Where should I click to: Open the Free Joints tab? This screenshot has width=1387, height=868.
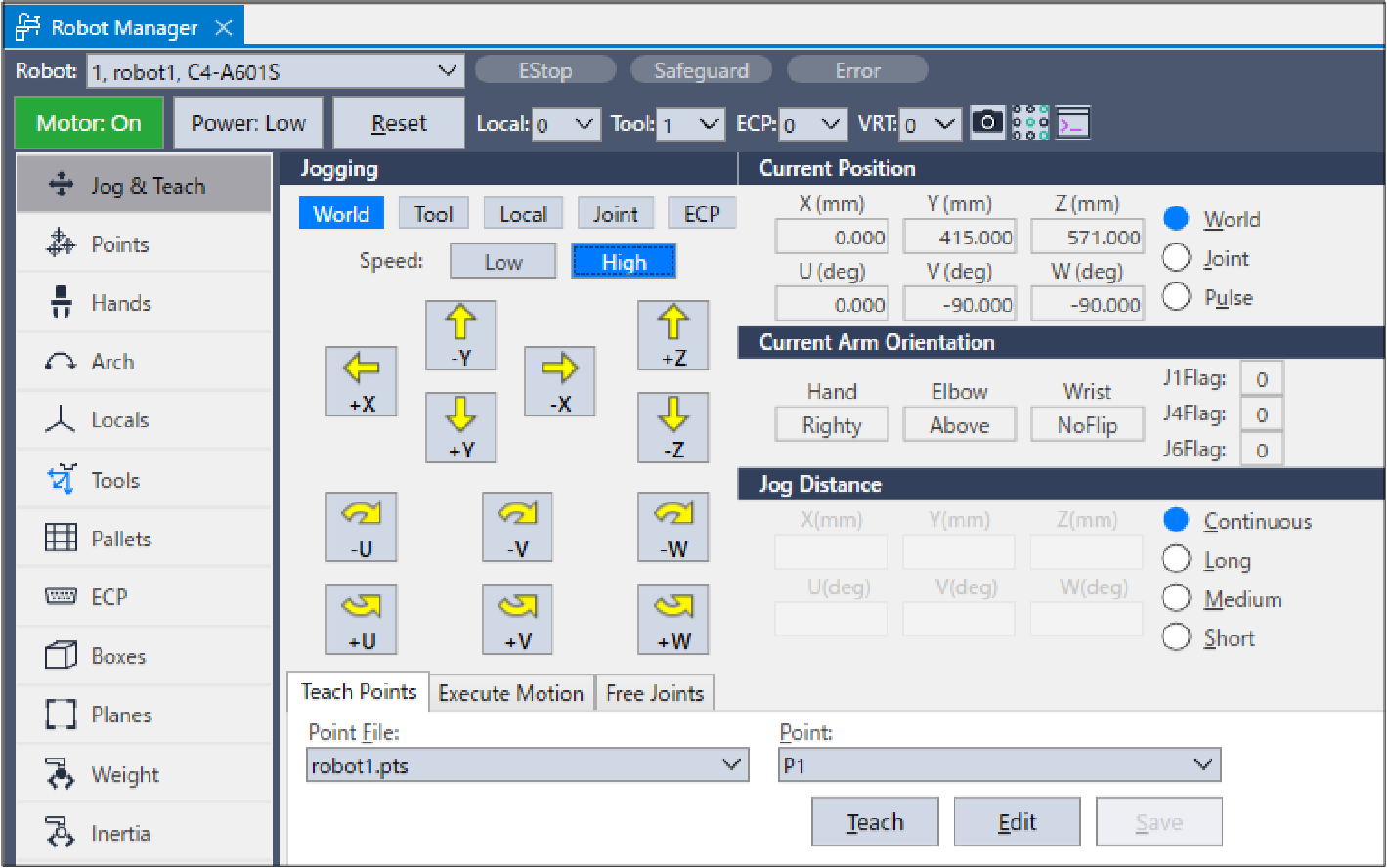click(x=654, y=693)
